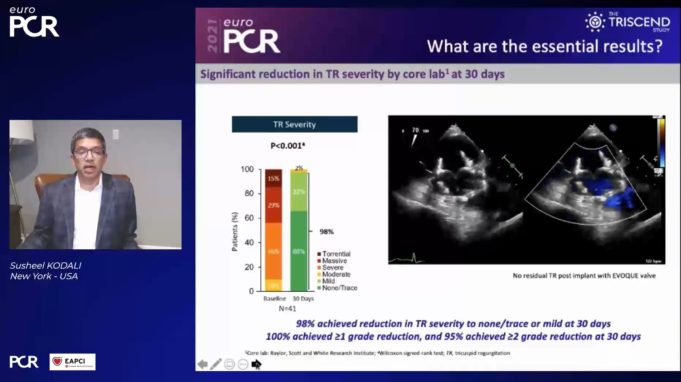Advance to the next slide with forward arrow

(256, 364)
